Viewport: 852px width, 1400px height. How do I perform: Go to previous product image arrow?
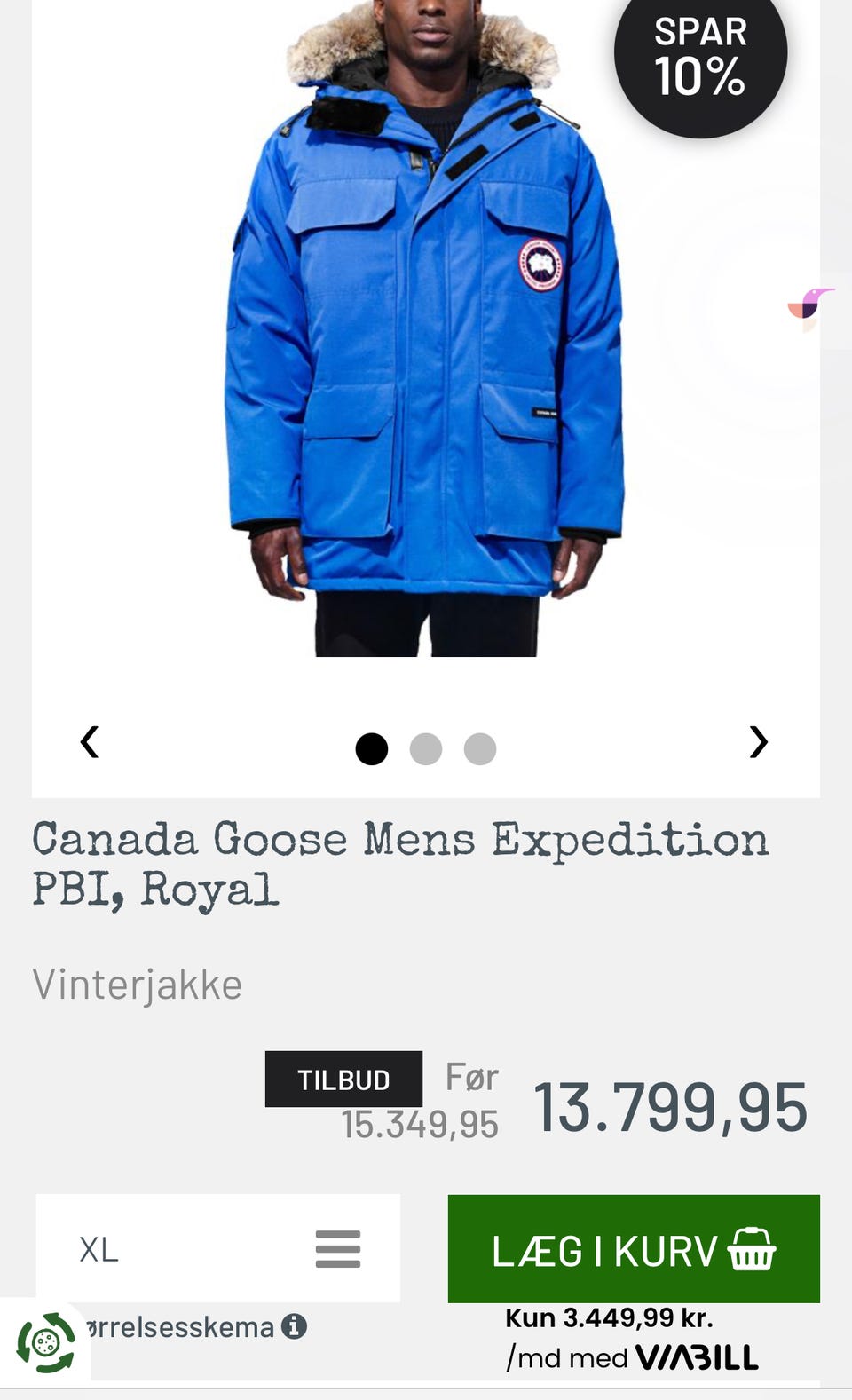tap(90, 742)
